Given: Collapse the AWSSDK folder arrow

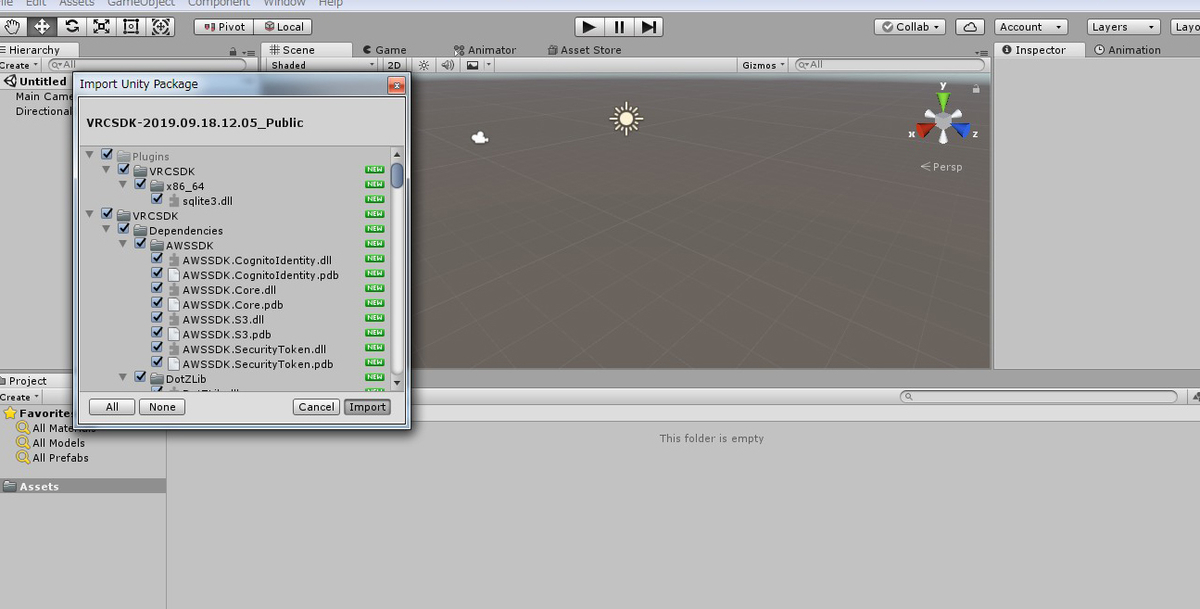Looking at the screenshot, I should (x=124, y=245).
